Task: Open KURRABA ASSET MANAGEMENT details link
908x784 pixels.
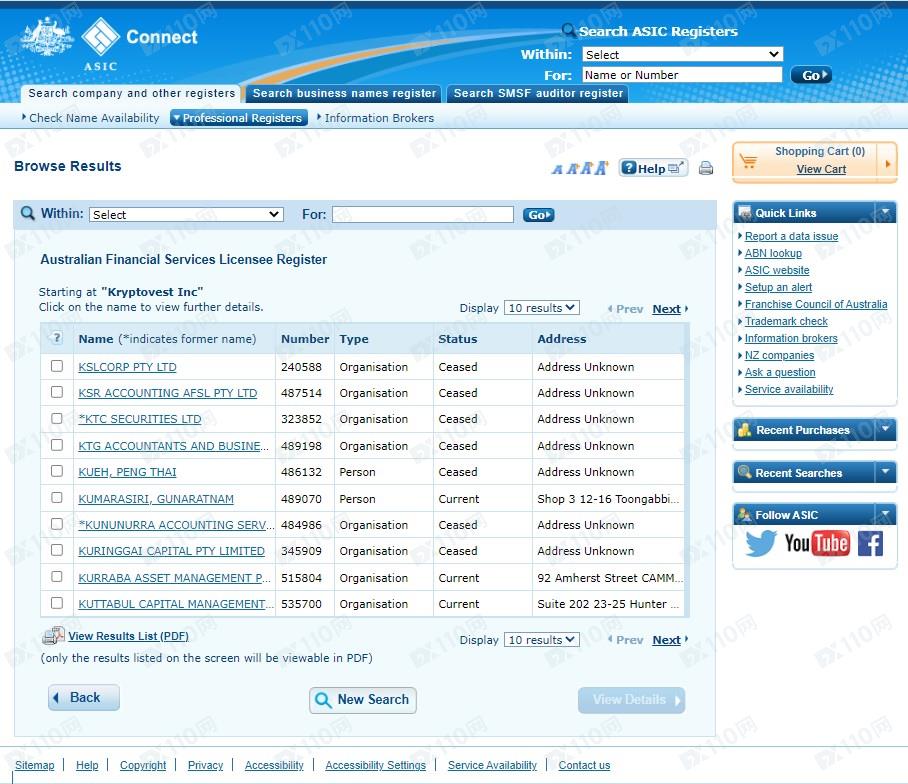Action: point(174,578)
